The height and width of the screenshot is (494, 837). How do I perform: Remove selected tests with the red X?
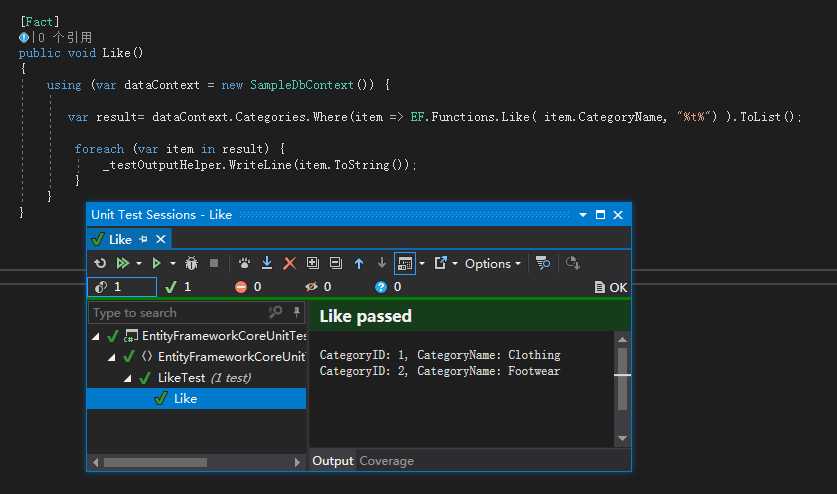[289, 263]
